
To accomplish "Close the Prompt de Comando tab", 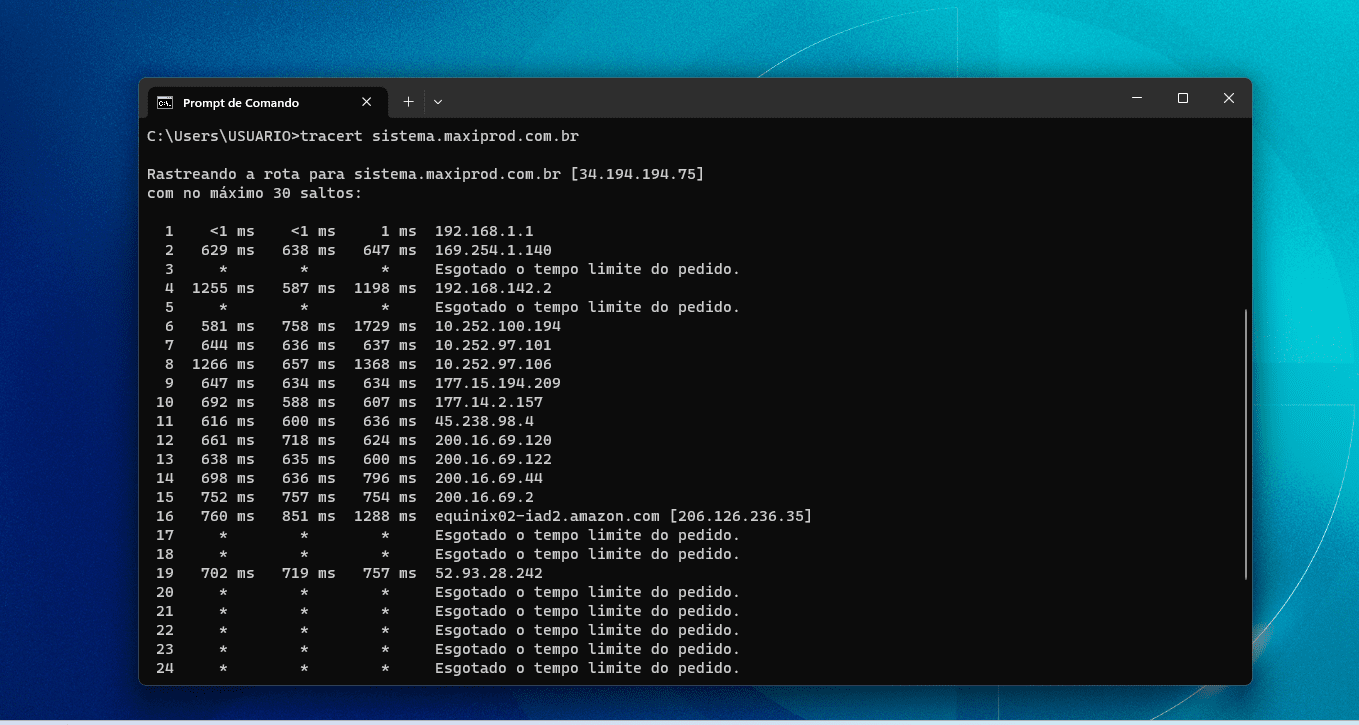I will tap(366, 102).
